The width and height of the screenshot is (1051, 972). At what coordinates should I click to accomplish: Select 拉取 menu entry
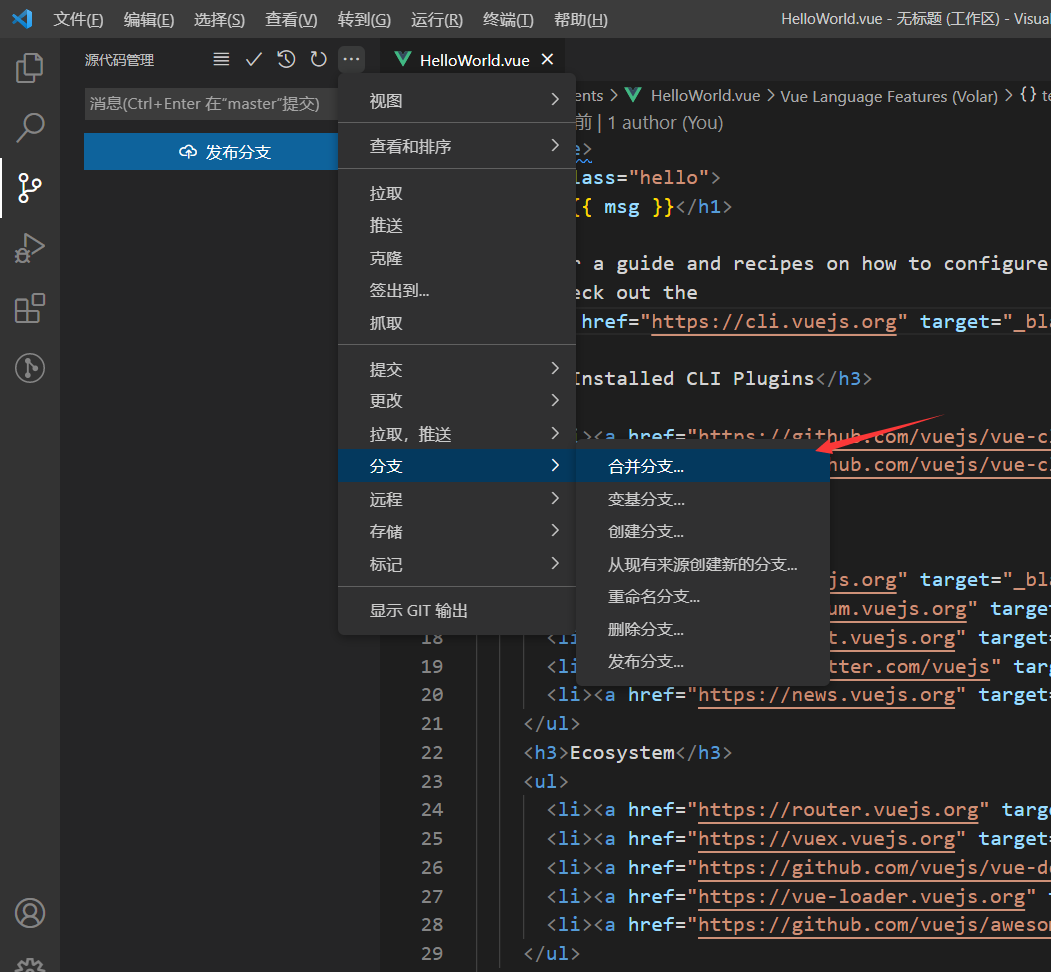tap(457, 193)
